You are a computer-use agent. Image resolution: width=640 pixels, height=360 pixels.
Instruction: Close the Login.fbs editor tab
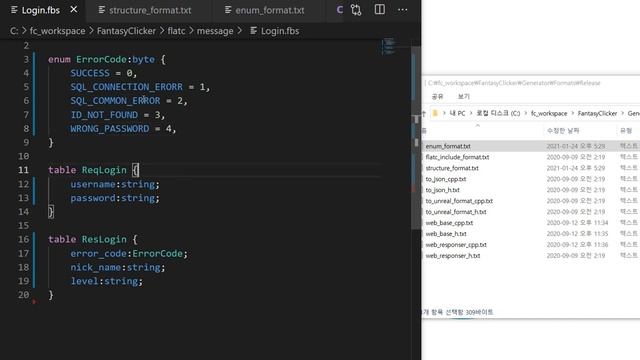(x=73, y=9)
